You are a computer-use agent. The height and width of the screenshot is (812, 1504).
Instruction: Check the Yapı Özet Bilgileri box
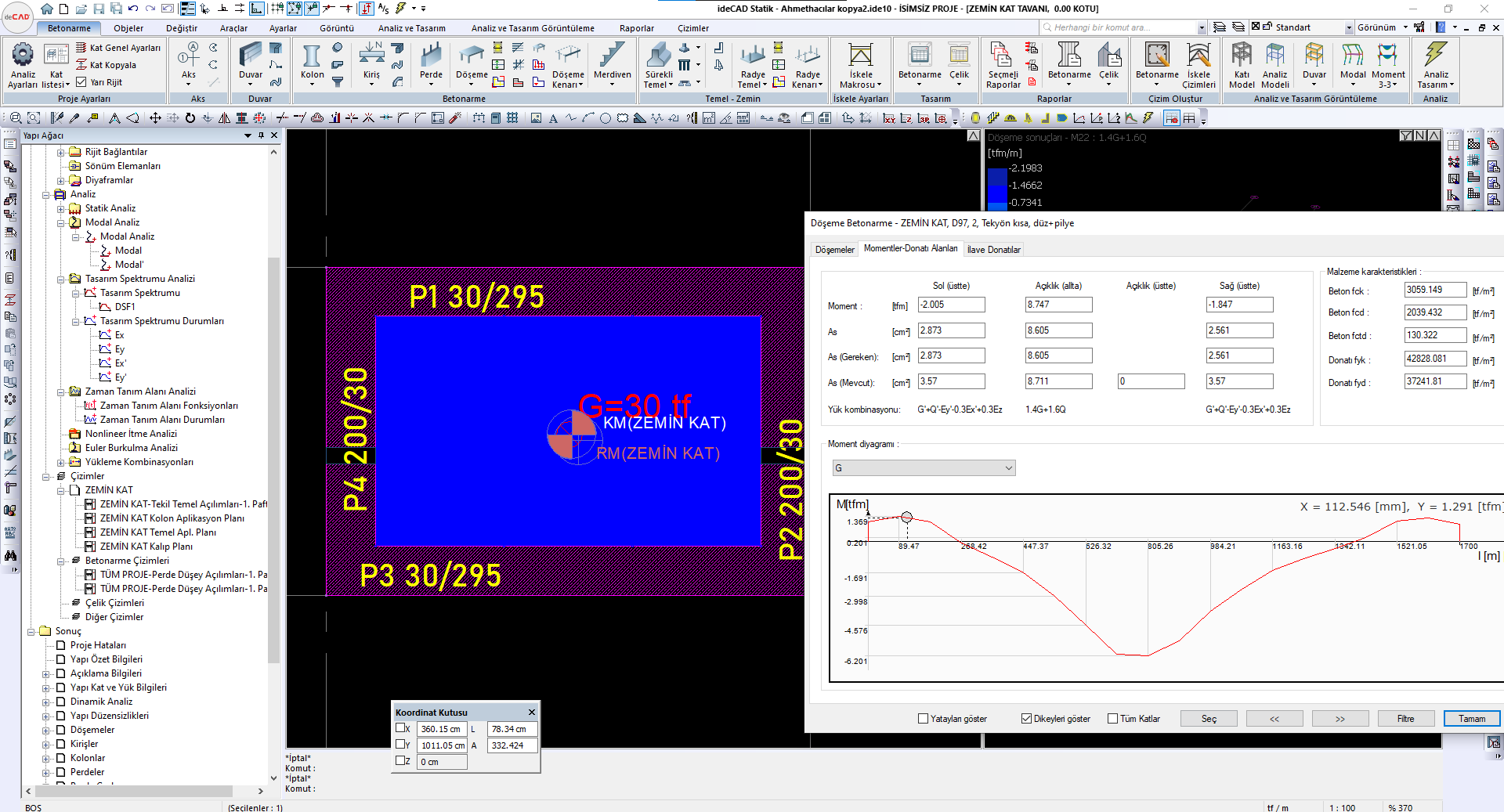(x=60, y=659)
